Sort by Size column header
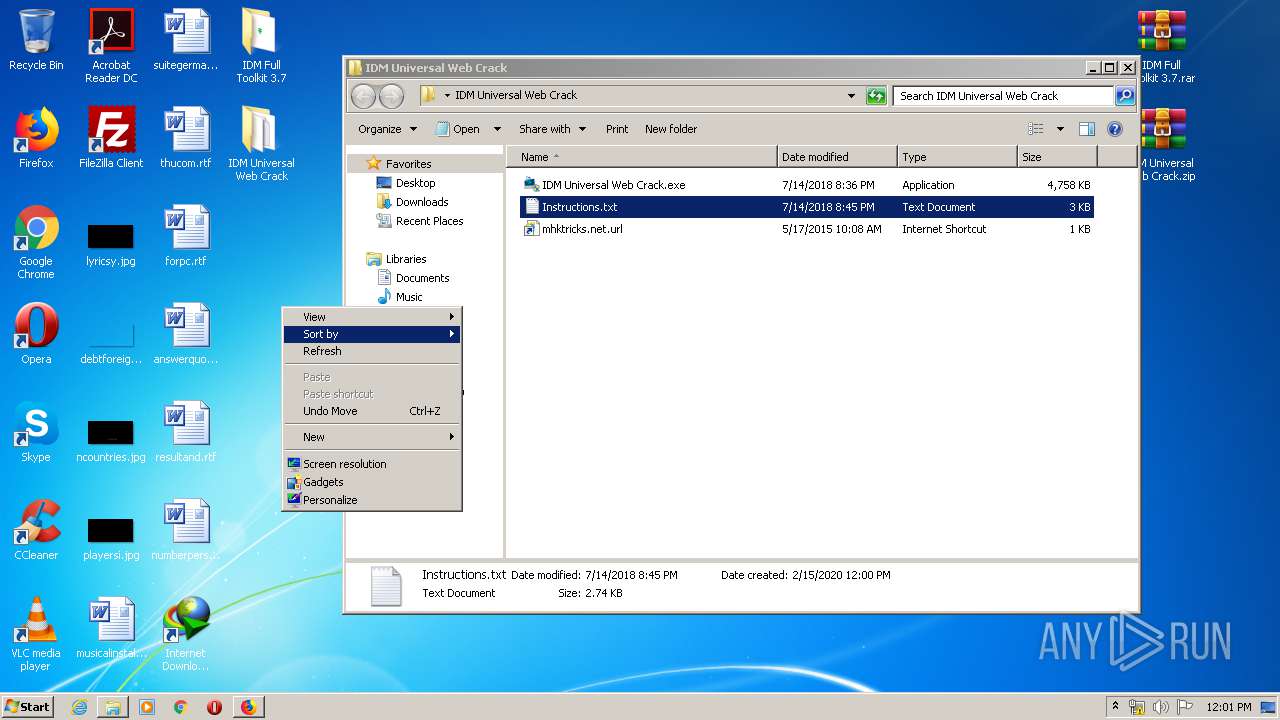The height and width of the screenshot is (720, 1280). [x=1057, y=157]
